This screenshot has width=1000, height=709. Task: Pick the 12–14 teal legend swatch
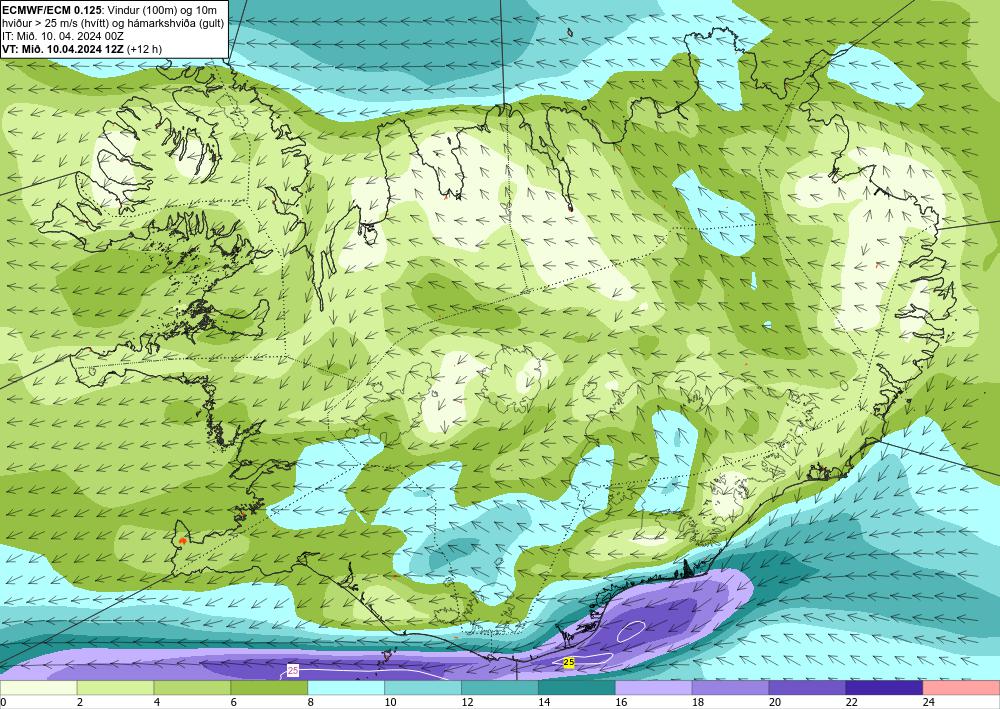[x=500, y=687]
